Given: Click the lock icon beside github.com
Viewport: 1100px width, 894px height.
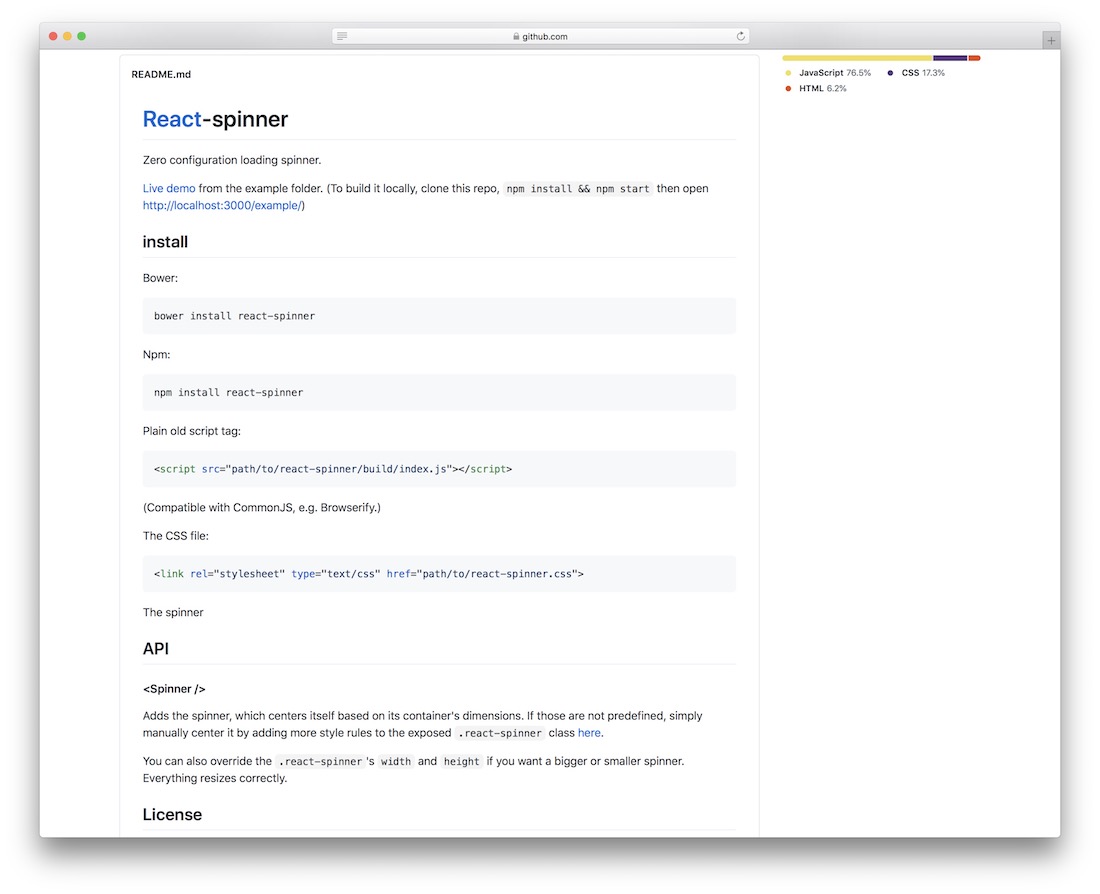Looking at the screenshot, I should click(x=516, y=36).
